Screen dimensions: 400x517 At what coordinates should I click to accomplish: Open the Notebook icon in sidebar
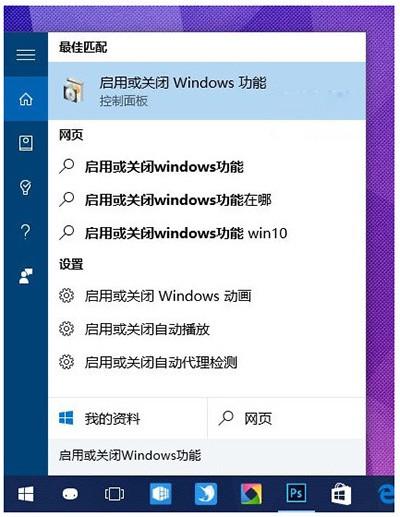[26, 143]
